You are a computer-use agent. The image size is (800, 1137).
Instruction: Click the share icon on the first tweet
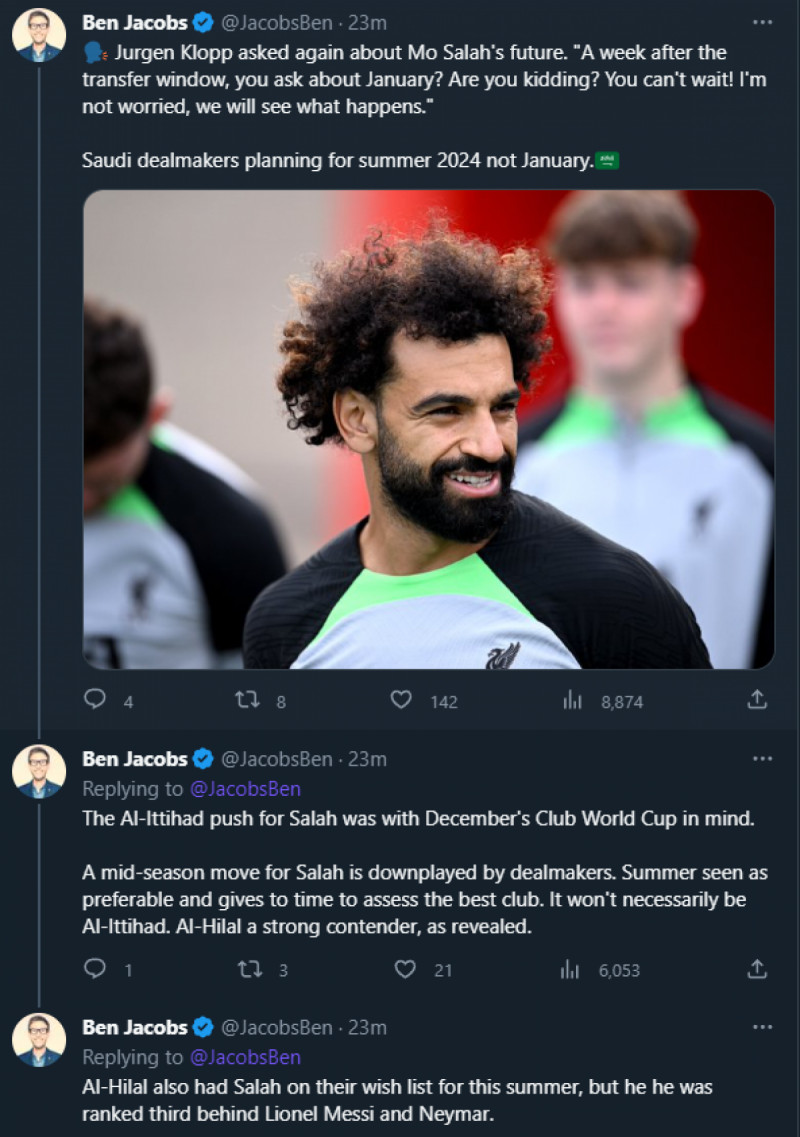[757, 701]
